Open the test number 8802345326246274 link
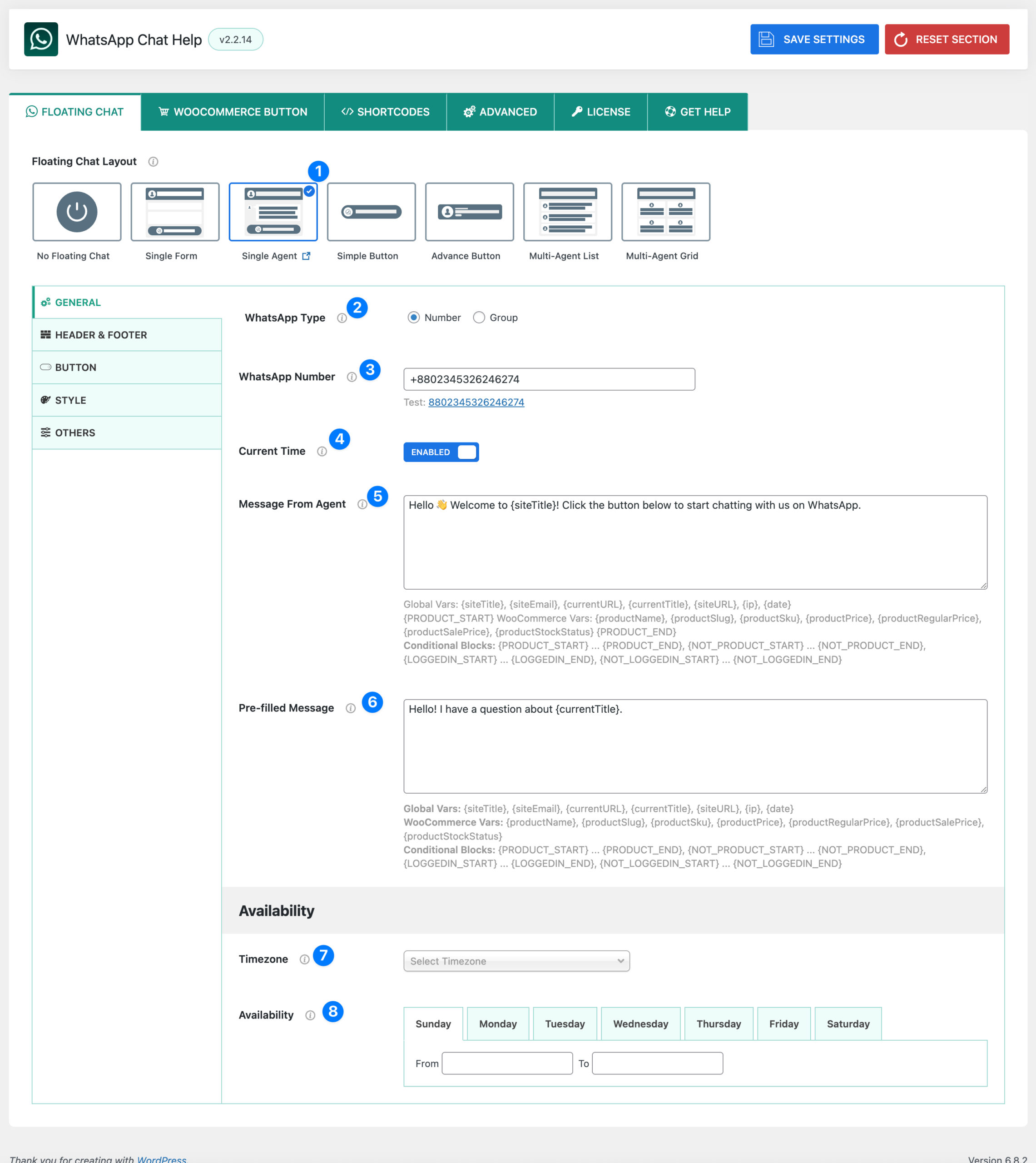The image size is (1036, 1163). point(476,403)
